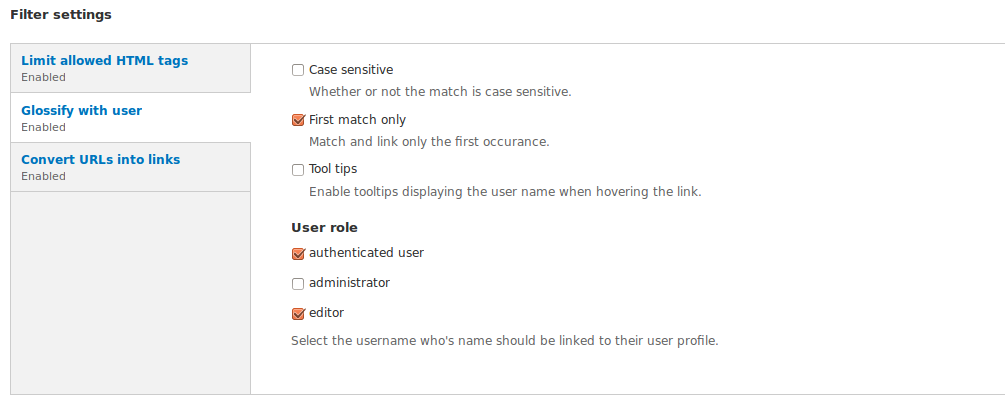The height and width of the screenshot is (396, 1005).
Task: Click the 'authenticated user' label text
Action: click(366, 253)
